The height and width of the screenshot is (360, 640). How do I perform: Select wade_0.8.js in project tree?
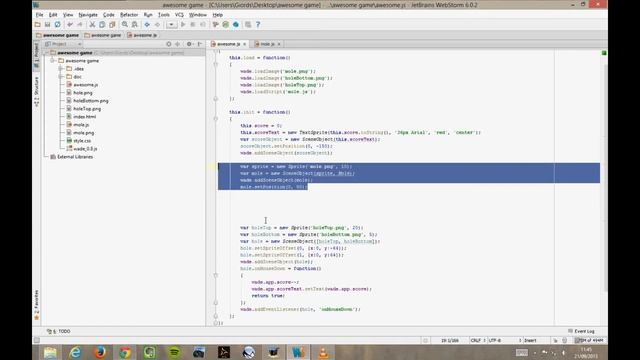click(x=85, y=149)
